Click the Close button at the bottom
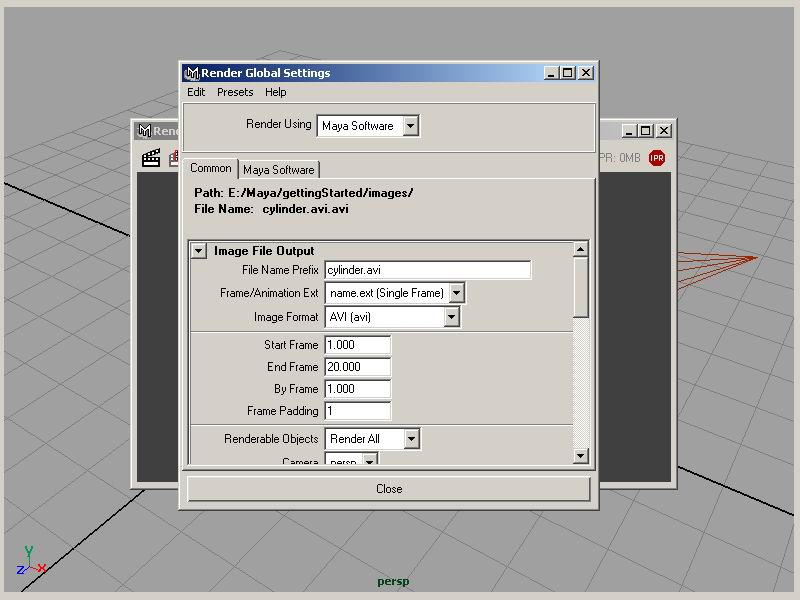Image resolution: width=800 pixels, height=600 pixels. (x=389, y=489)
